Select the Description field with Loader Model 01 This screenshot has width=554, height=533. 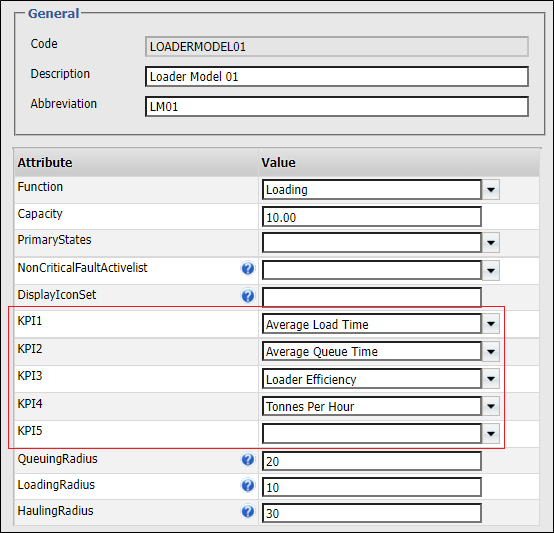(337, 76)
